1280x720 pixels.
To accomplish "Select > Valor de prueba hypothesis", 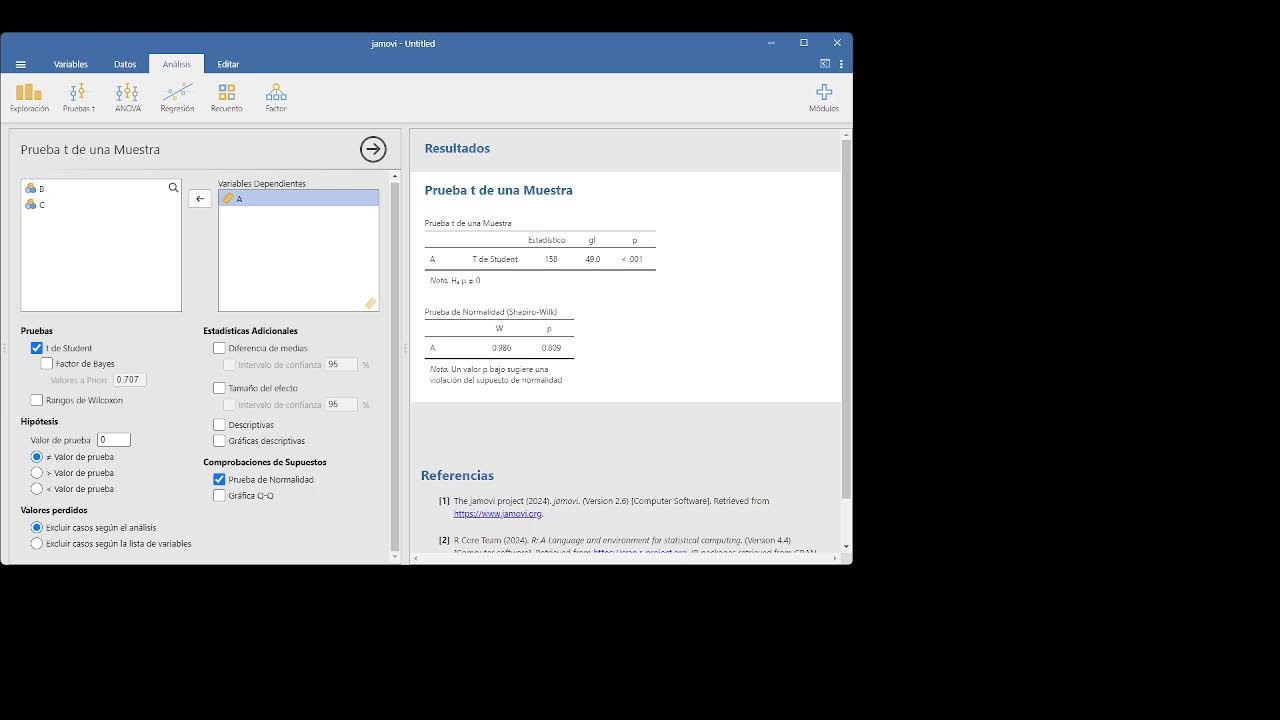I will coord(37,473).
